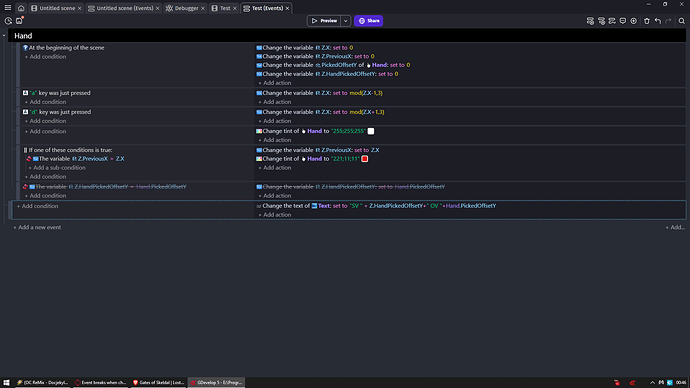Select action setting Z.HandPickedOffsetY to 0
Screen dimensions: 690x388
coord(327,74)
